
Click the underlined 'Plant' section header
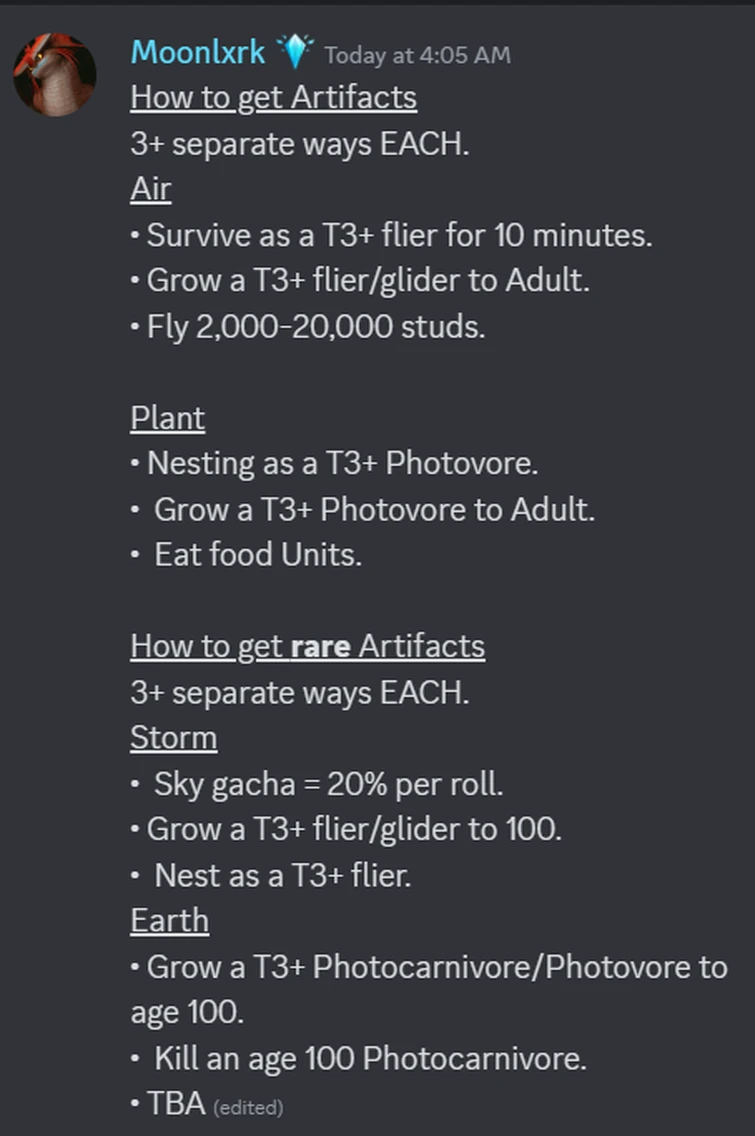click(167, 417)
